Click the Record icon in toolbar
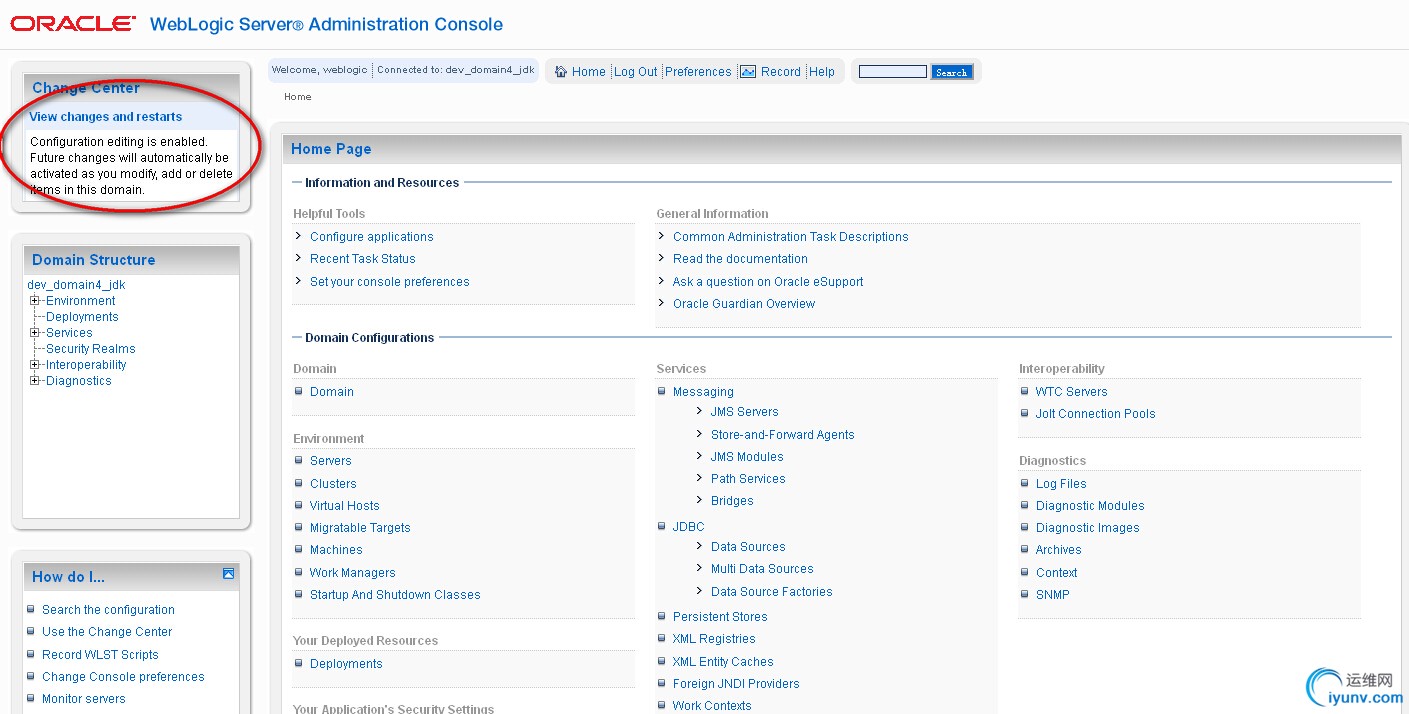Viewport: 1409px width, 714px height. [x=747, y=72]
